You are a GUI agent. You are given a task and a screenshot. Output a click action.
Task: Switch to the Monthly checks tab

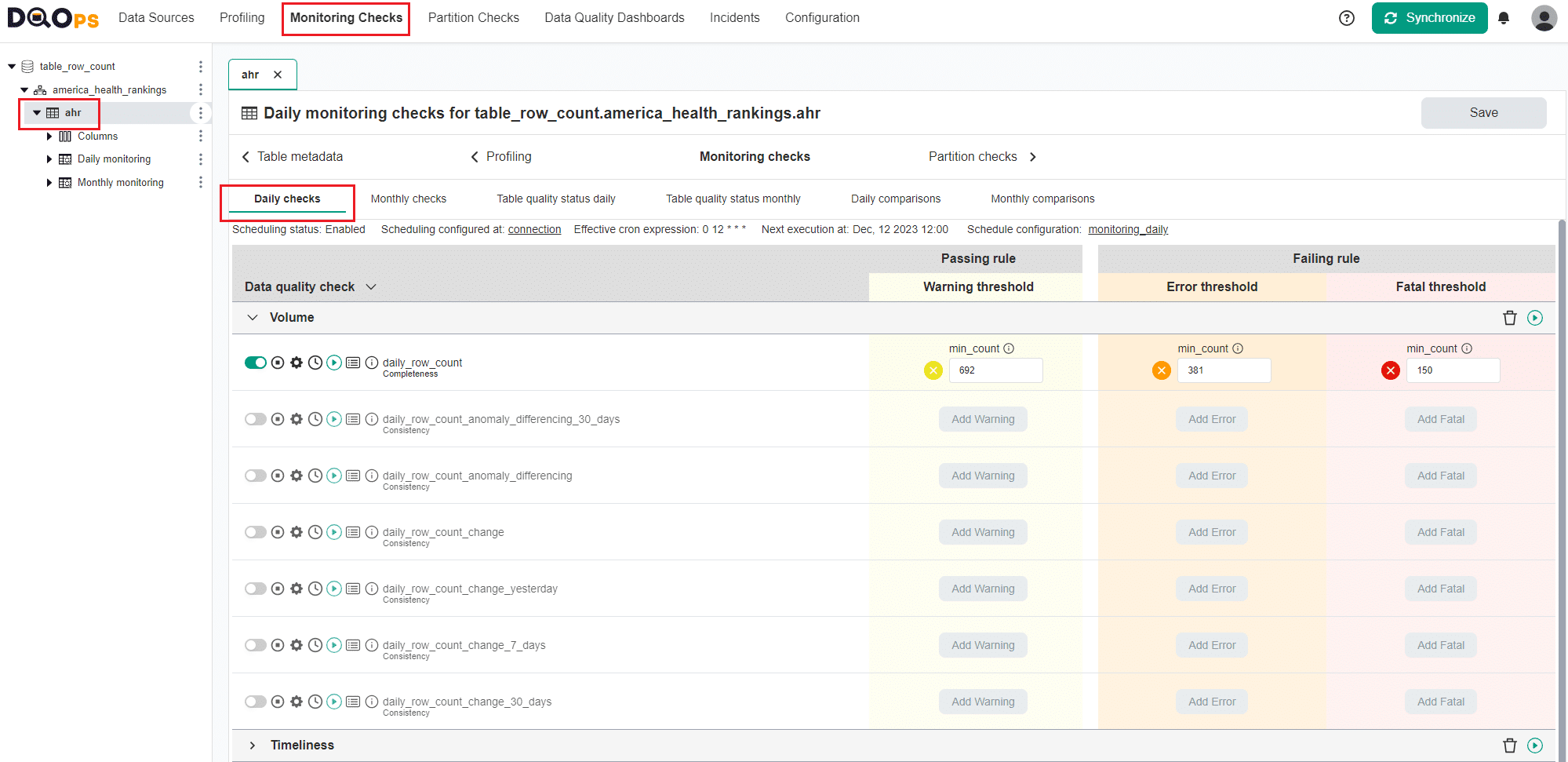[x=408, y=199]
